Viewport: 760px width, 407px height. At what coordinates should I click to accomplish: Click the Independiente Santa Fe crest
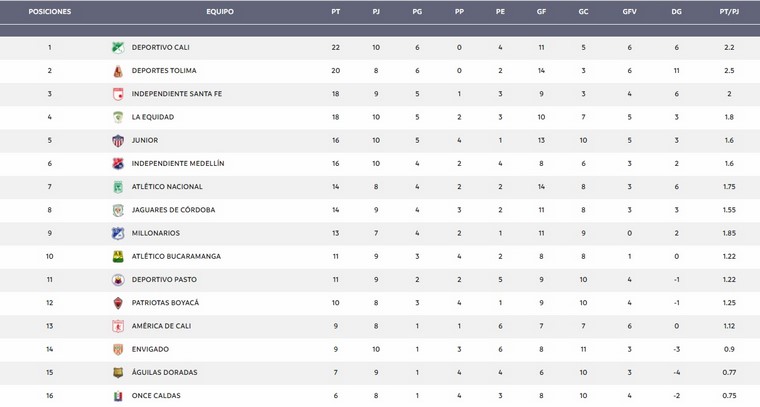[x=117, y=94]
